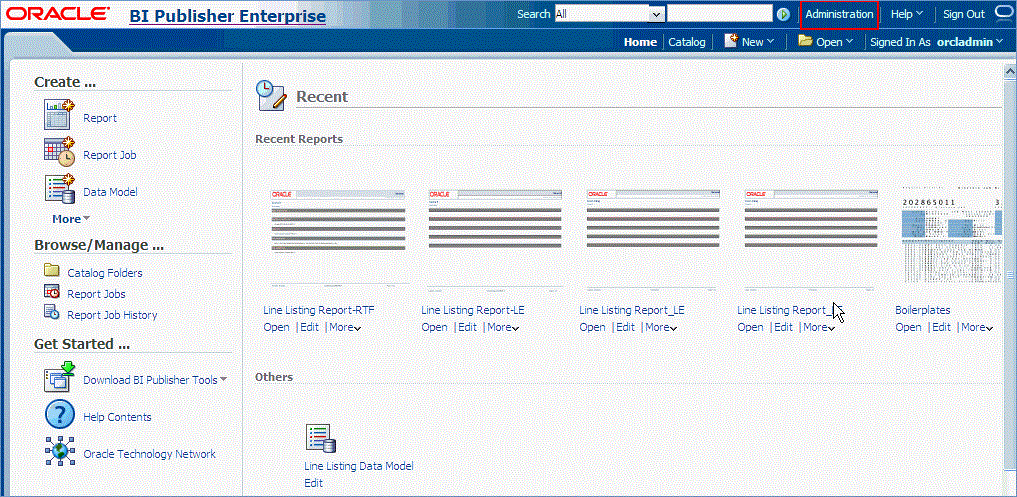Open the Download BI Publisher Tools dropdown arrow
Image resolution: width=1017 pixels, height=497 pixels.
(x=224, y=380)
